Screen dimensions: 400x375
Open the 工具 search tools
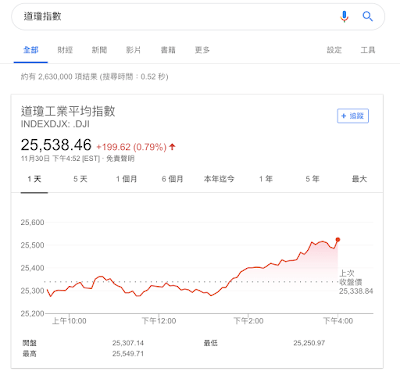point(368,50)
